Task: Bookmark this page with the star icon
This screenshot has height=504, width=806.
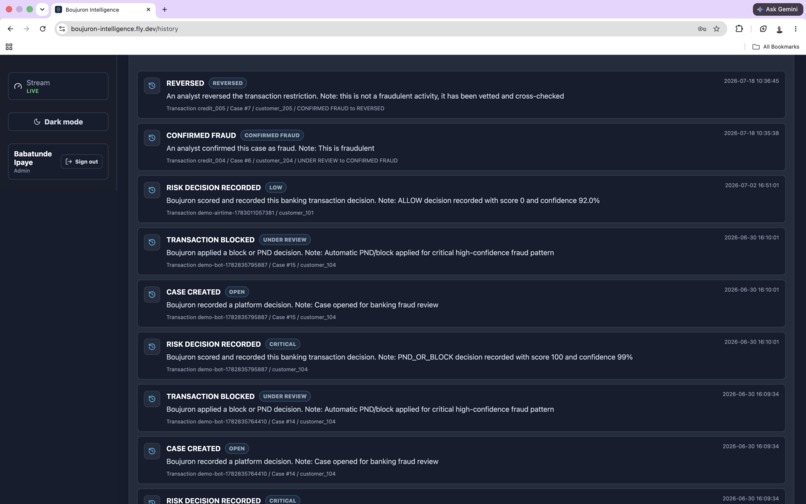Action: (717, 29)
